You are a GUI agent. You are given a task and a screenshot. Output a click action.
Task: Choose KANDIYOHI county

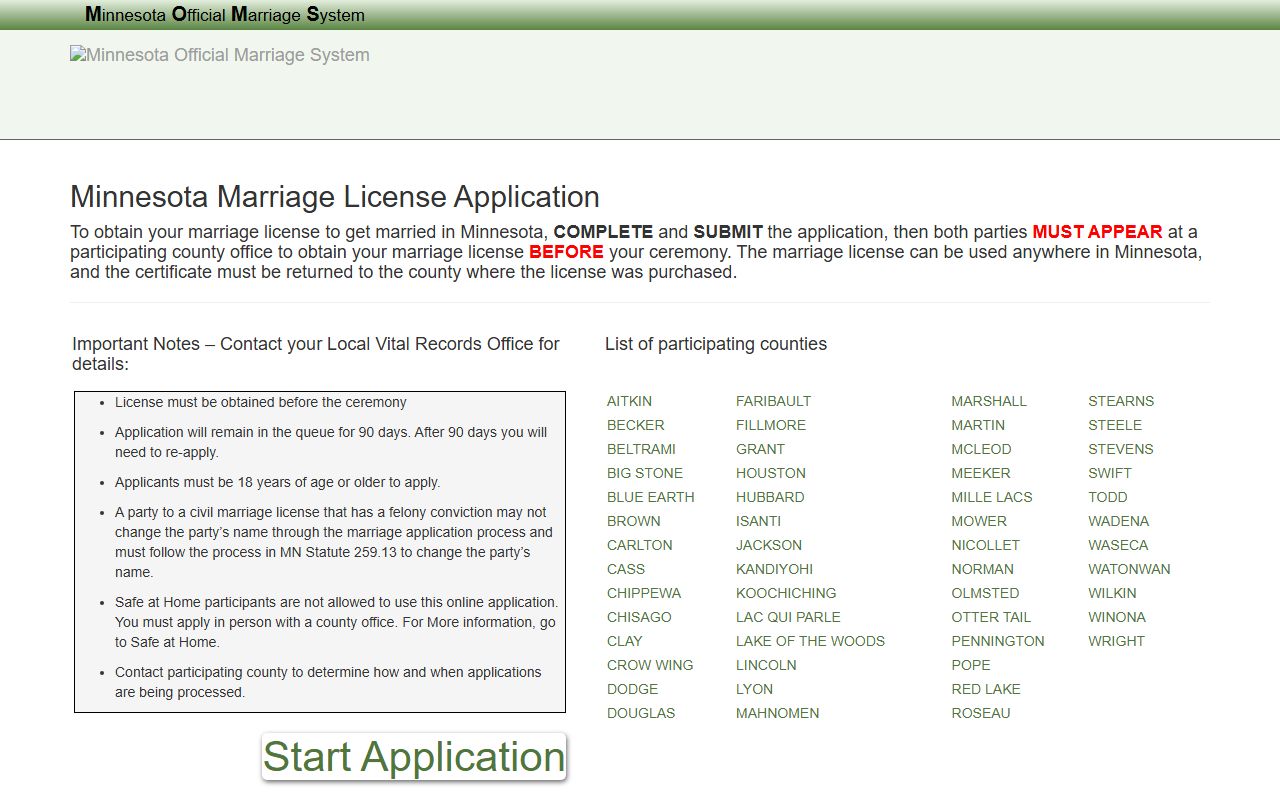[774, 569]
